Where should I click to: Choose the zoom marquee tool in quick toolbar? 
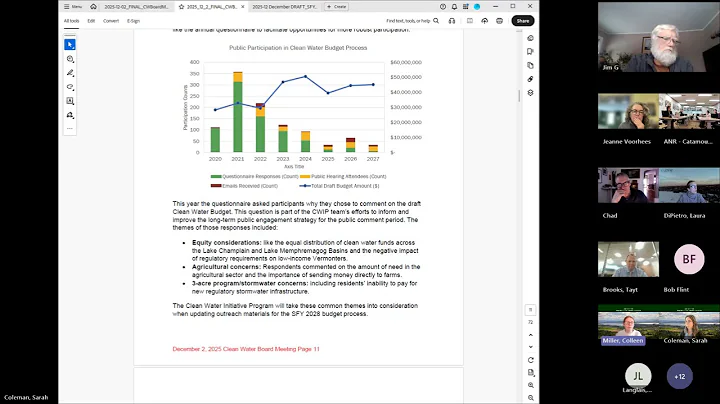[70, 59]
